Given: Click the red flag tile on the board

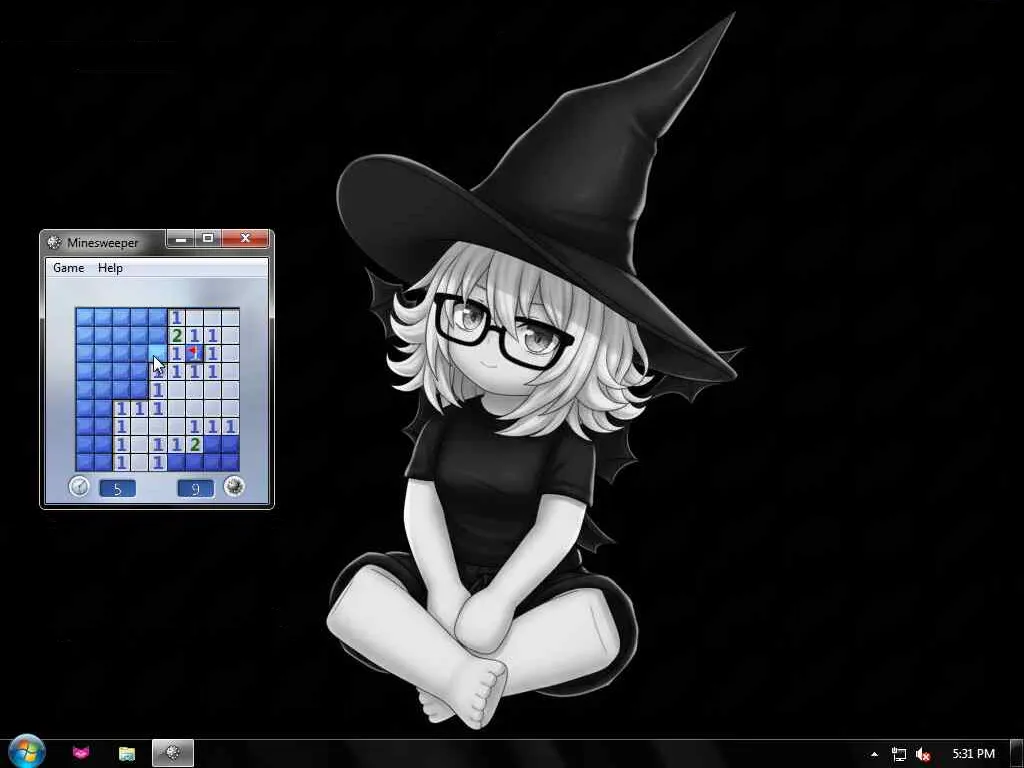Looking at the screenshot, I should [194, 353].
